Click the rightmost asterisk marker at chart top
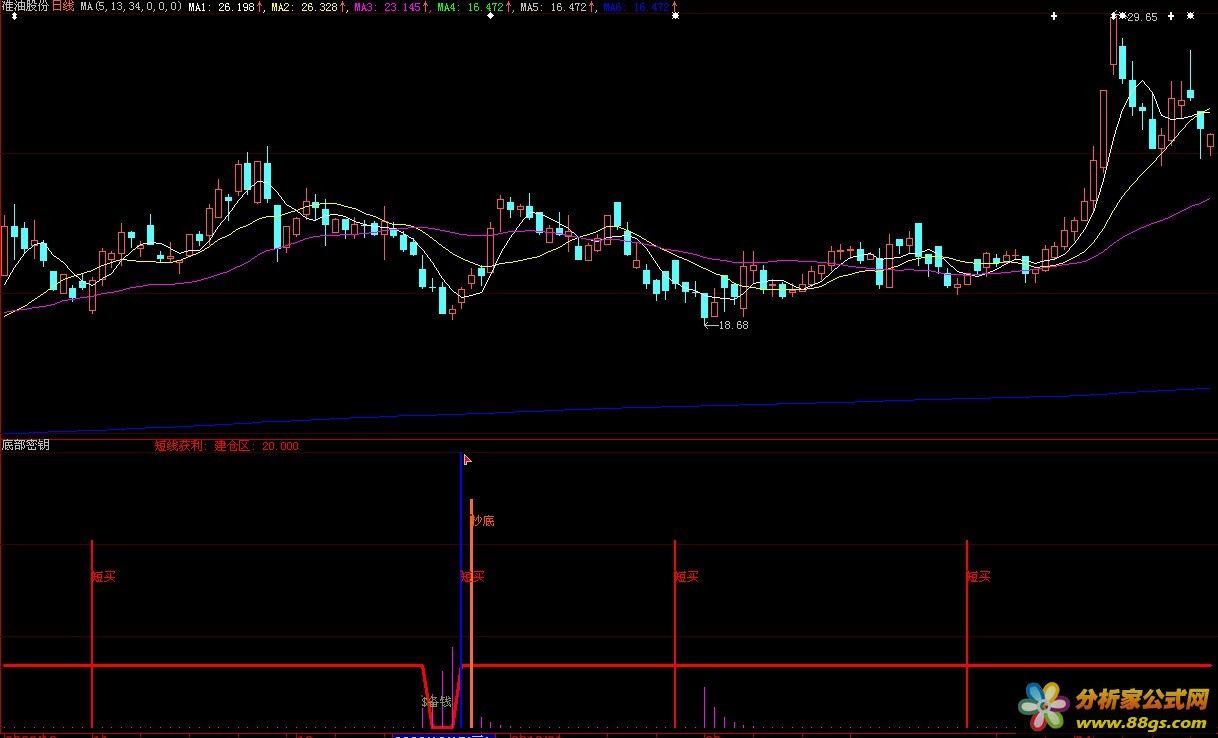Screen dimensions: 1218x738 (x=1188, y=17)
